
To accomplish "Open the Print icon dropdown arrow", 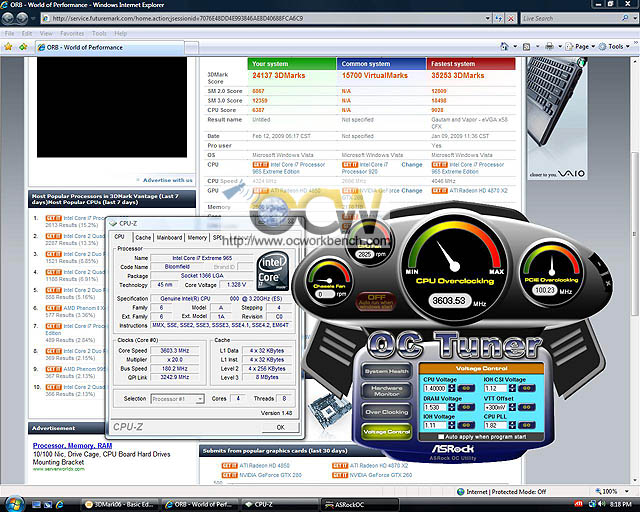I will point(560,47).
